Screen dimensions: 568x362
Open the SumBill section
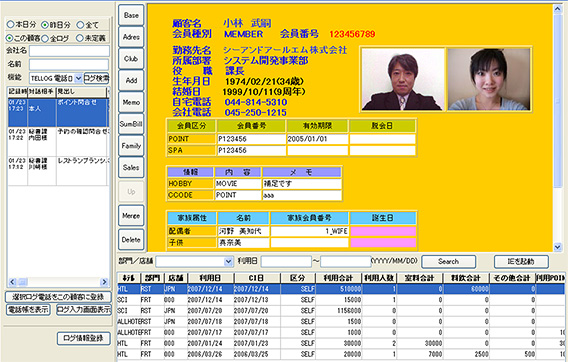click(131, 124)
